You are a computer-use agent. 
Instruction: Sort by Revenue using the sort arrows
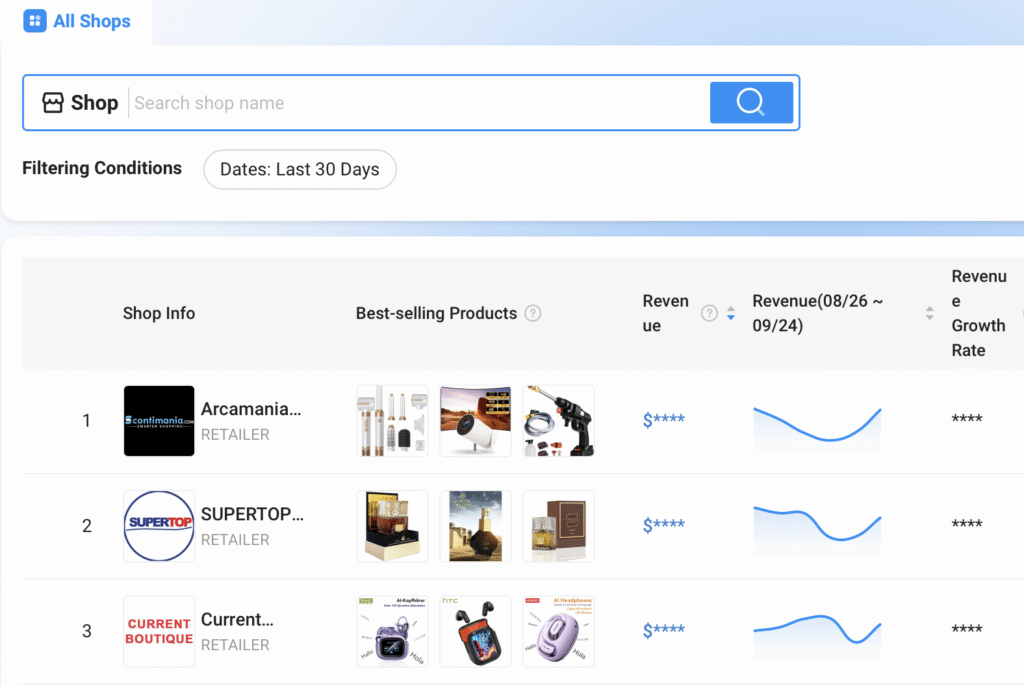point(730,313)
